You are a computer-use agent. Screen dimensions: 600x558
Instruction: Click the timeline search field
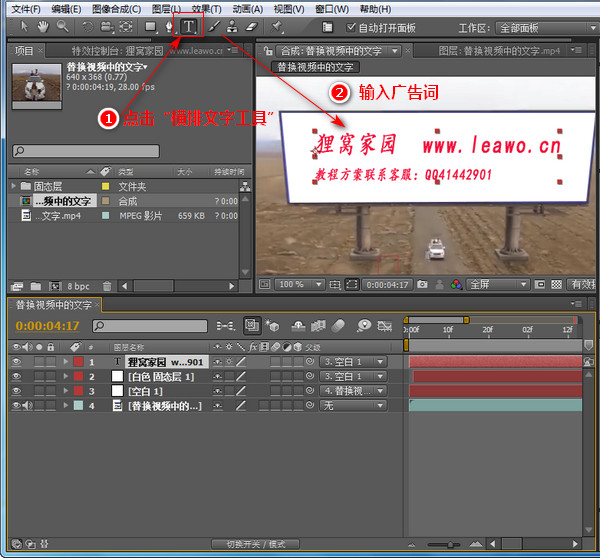coord(150,326)
